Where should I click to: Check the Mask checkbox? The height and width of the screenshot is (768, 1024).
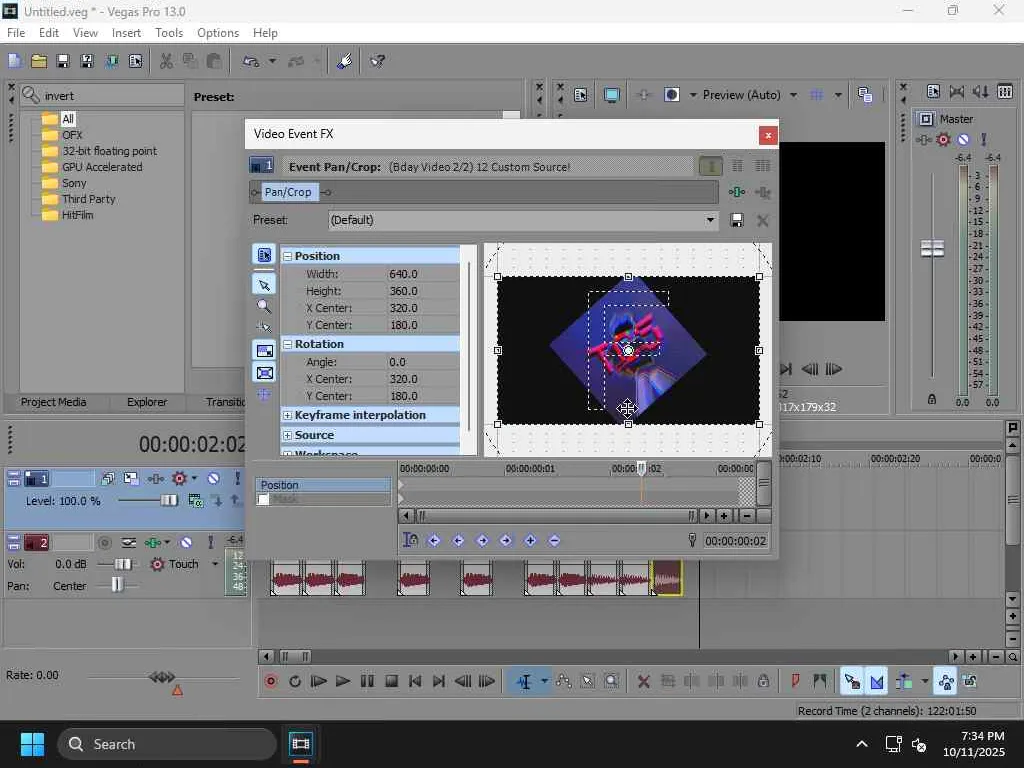tap(264, 499)
